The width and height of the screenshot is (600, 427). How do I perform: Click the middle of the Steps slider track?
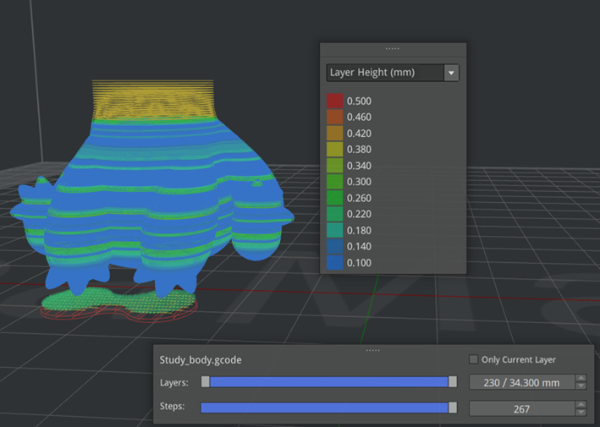[327, 408]
